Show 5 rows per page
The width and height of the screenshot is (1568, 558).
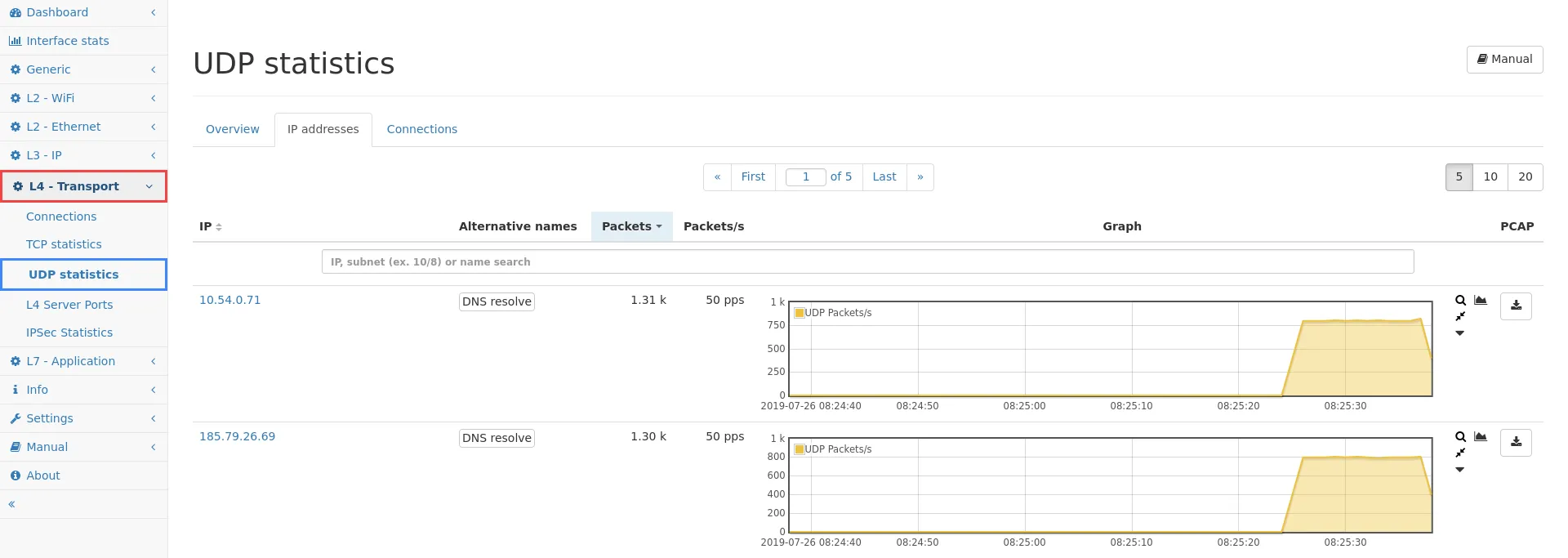click(1459, 176)
